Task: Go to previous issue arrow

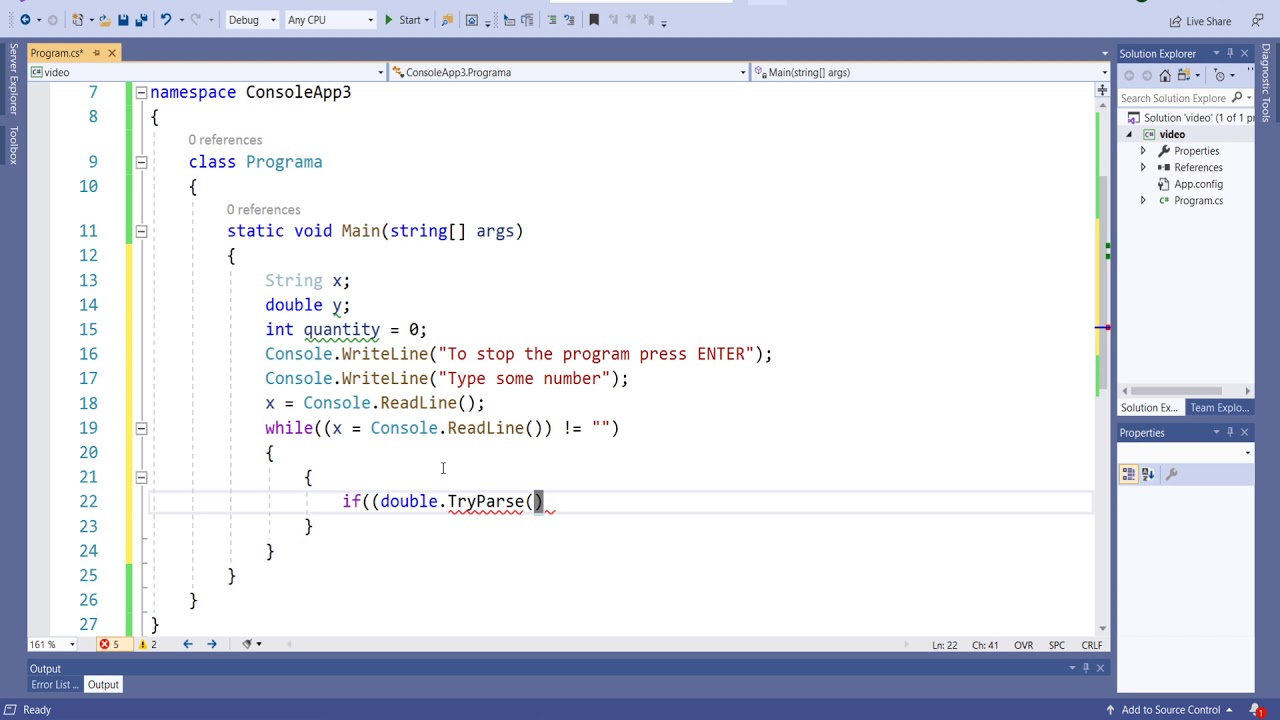Action: tap(187, 644)
